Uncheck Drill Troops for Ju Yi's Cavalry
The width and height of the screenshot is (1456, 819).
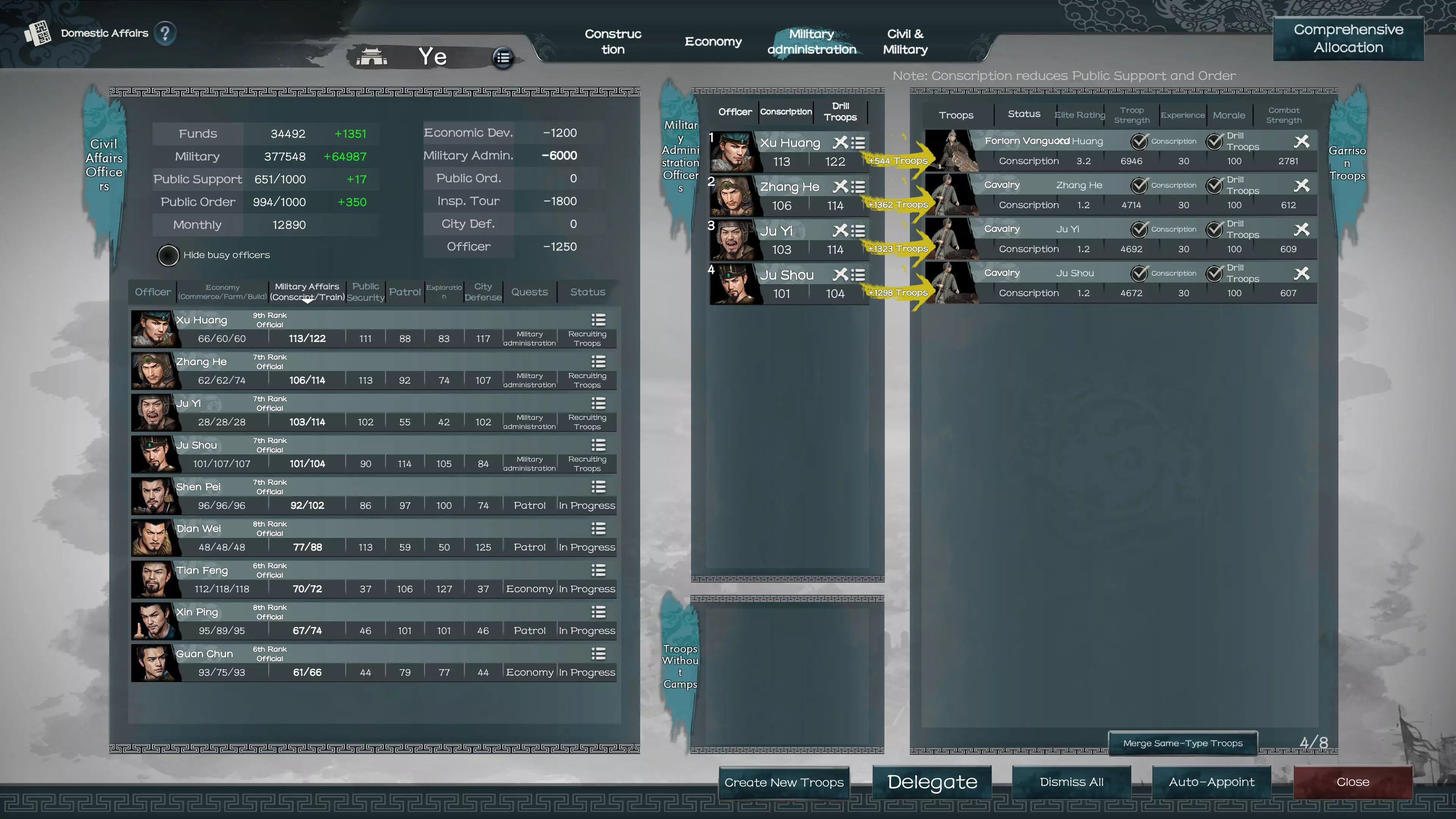(x=1214, y=230)
